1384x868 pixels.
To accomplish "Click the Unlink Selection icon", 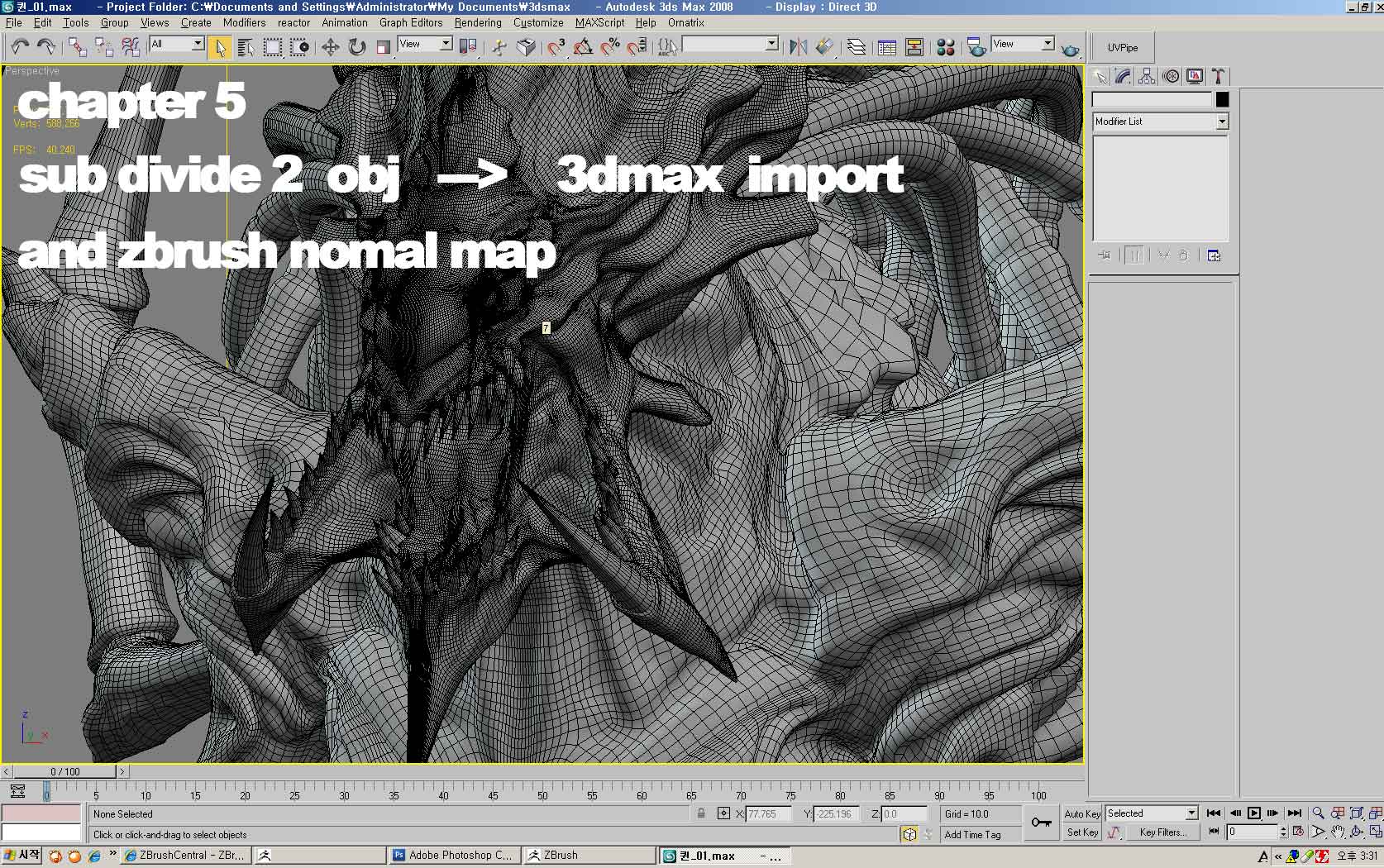I will (103, 47).
